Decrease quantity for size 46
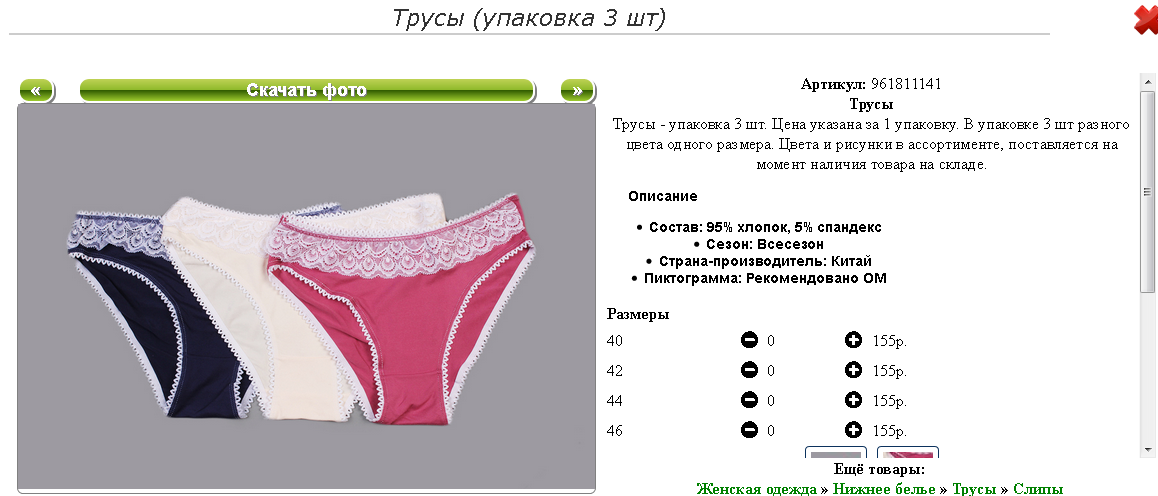 (749, 430)
